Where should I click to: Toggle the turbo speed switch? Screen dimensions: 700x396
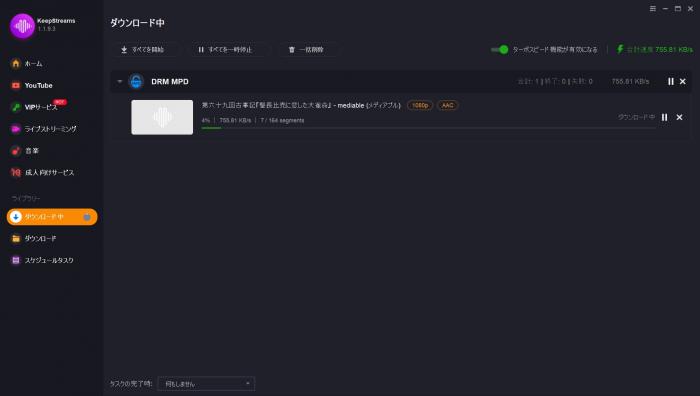[x=500, y=50]
